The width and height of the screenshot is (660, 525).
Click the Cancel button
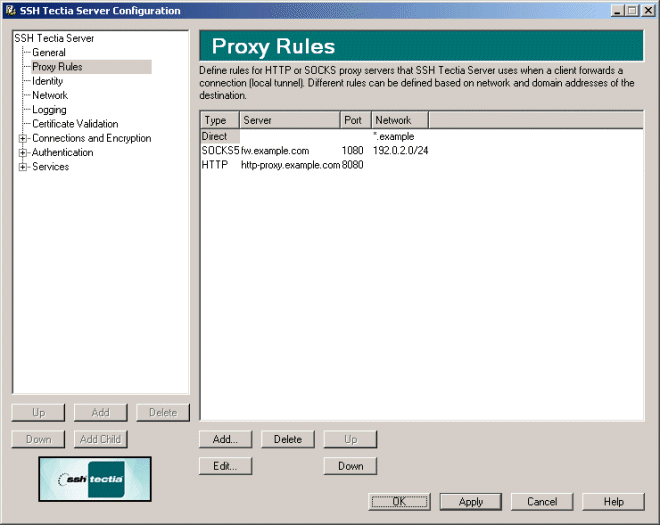[542, 502]
